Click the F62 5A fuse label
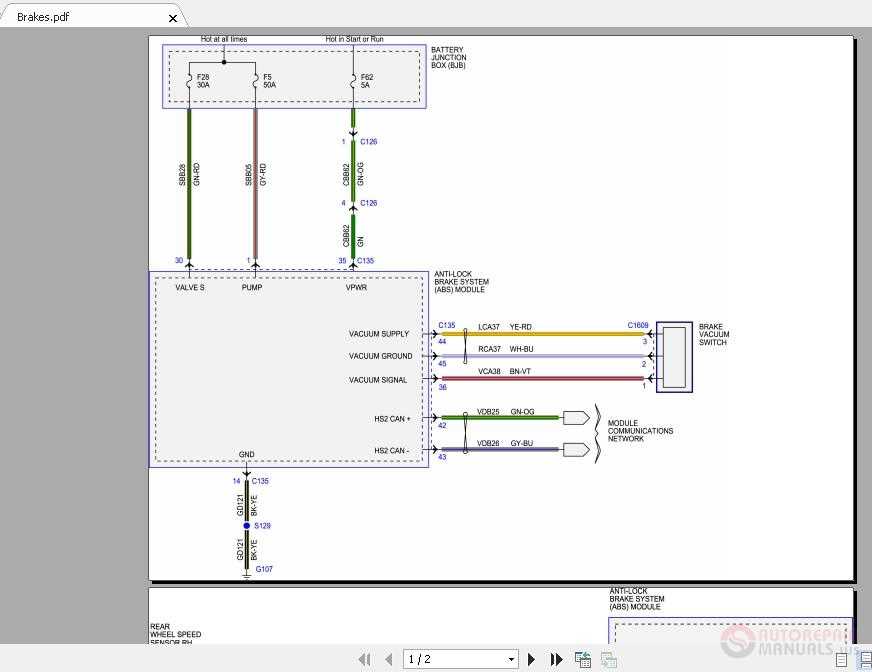This screenshot has width=872, height=672. click(367, 81)
